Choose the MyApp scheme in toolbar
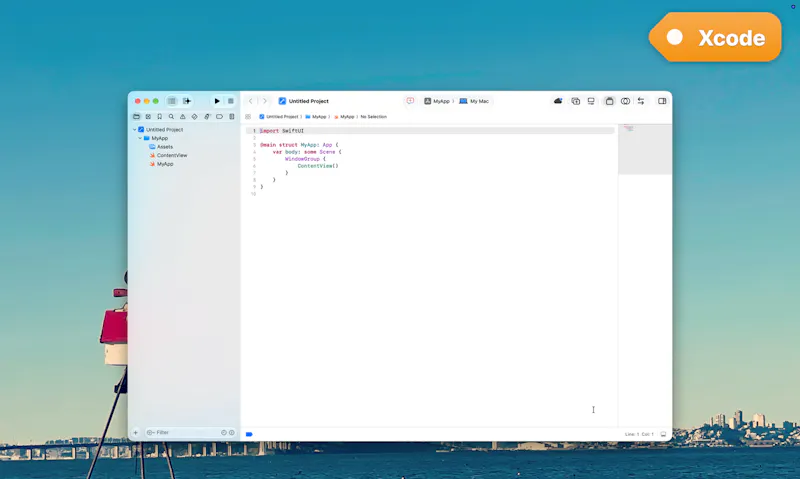Image resolution: width=800 pixels, height=479 pixels. [x=437, y=101]
